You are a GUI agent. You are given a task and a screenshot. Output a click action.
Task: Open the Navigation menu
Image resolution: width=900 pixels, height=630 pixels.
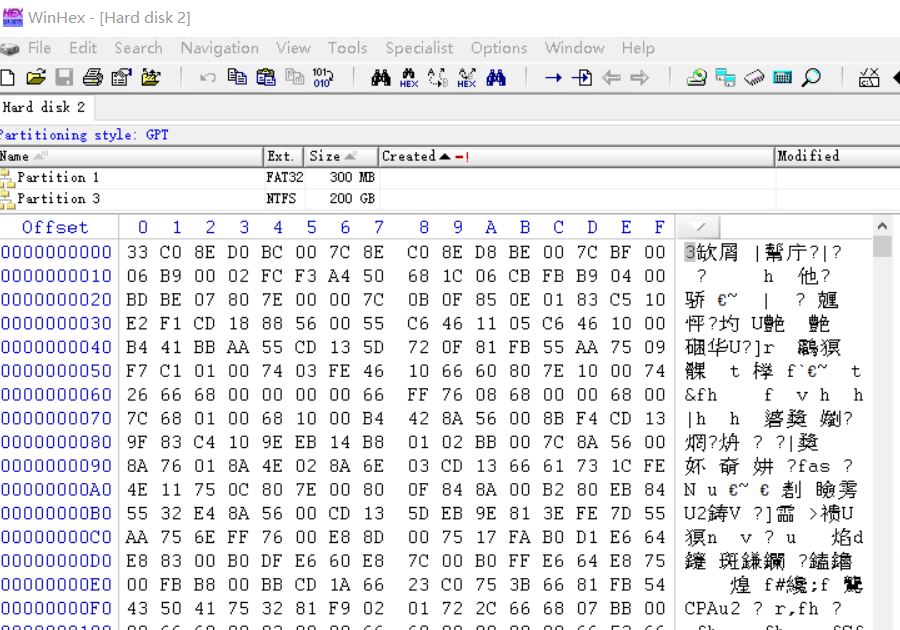click(x=219, y=48)
